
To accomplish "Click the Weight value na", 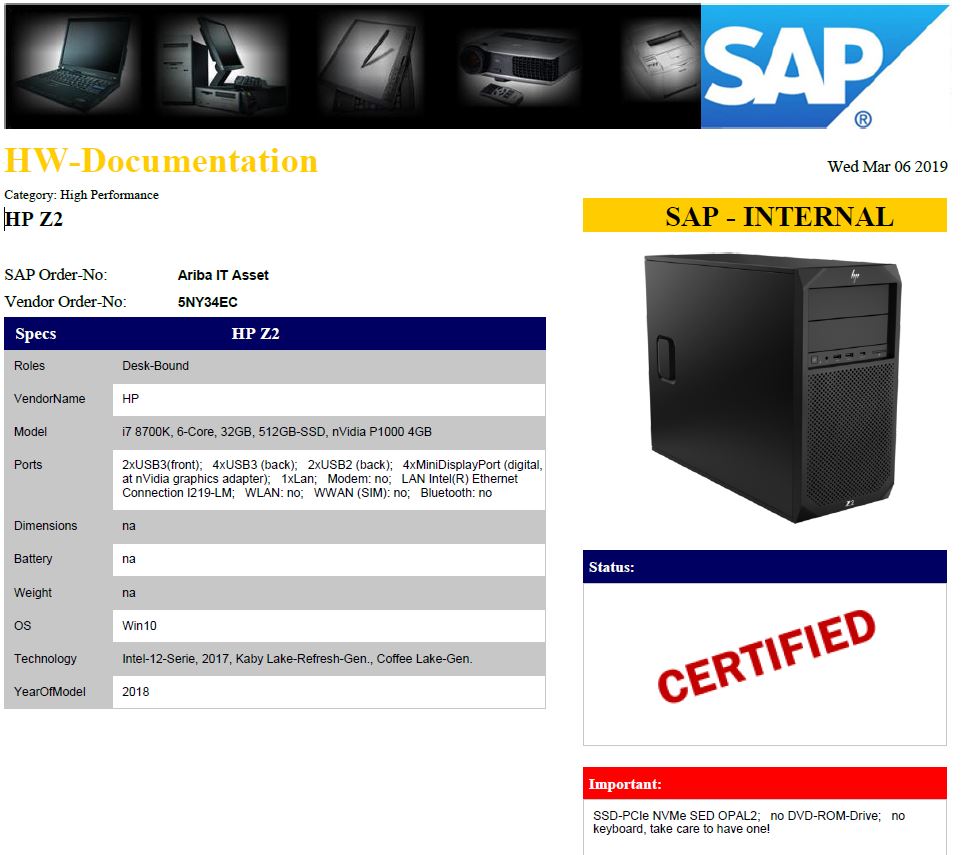I will click(129, 593).
